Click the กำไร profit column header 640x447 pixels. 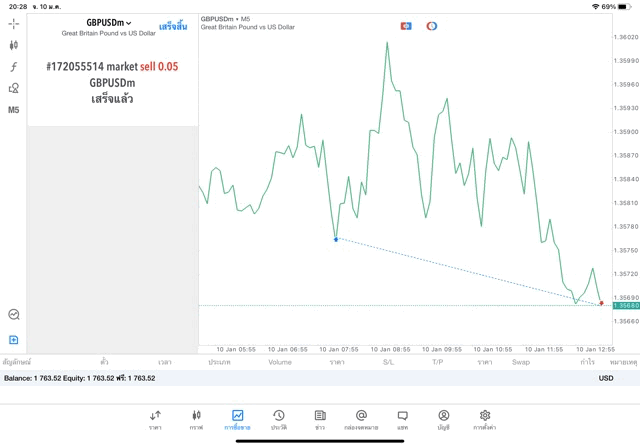click(x=587, y=362)
